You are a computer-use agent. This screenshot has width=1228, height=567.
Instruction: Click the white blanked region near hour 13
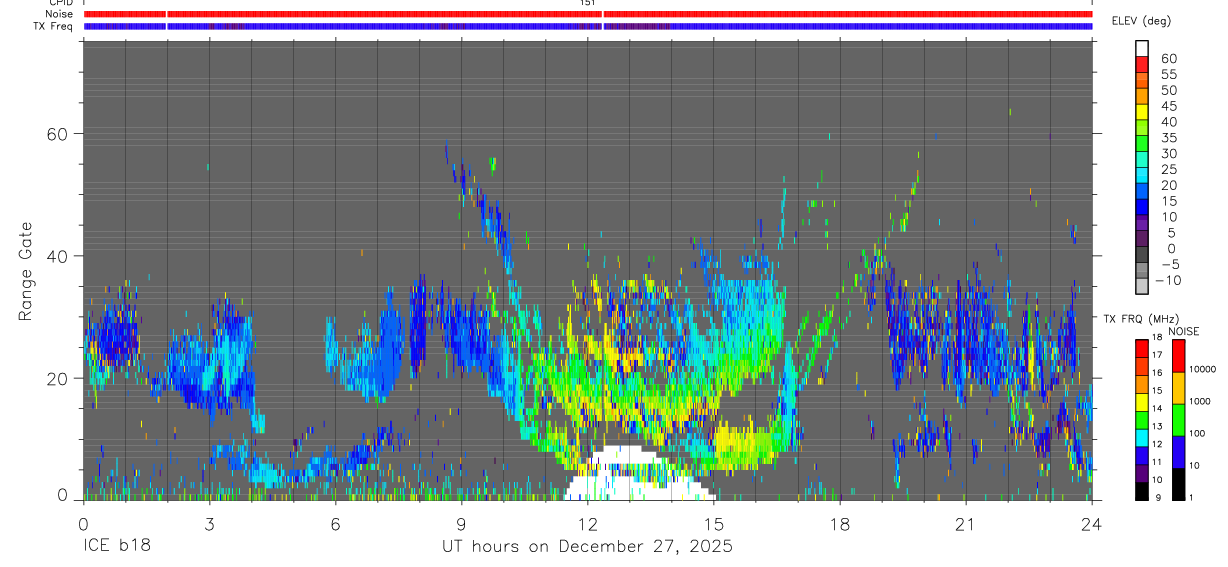click(640, 474)
